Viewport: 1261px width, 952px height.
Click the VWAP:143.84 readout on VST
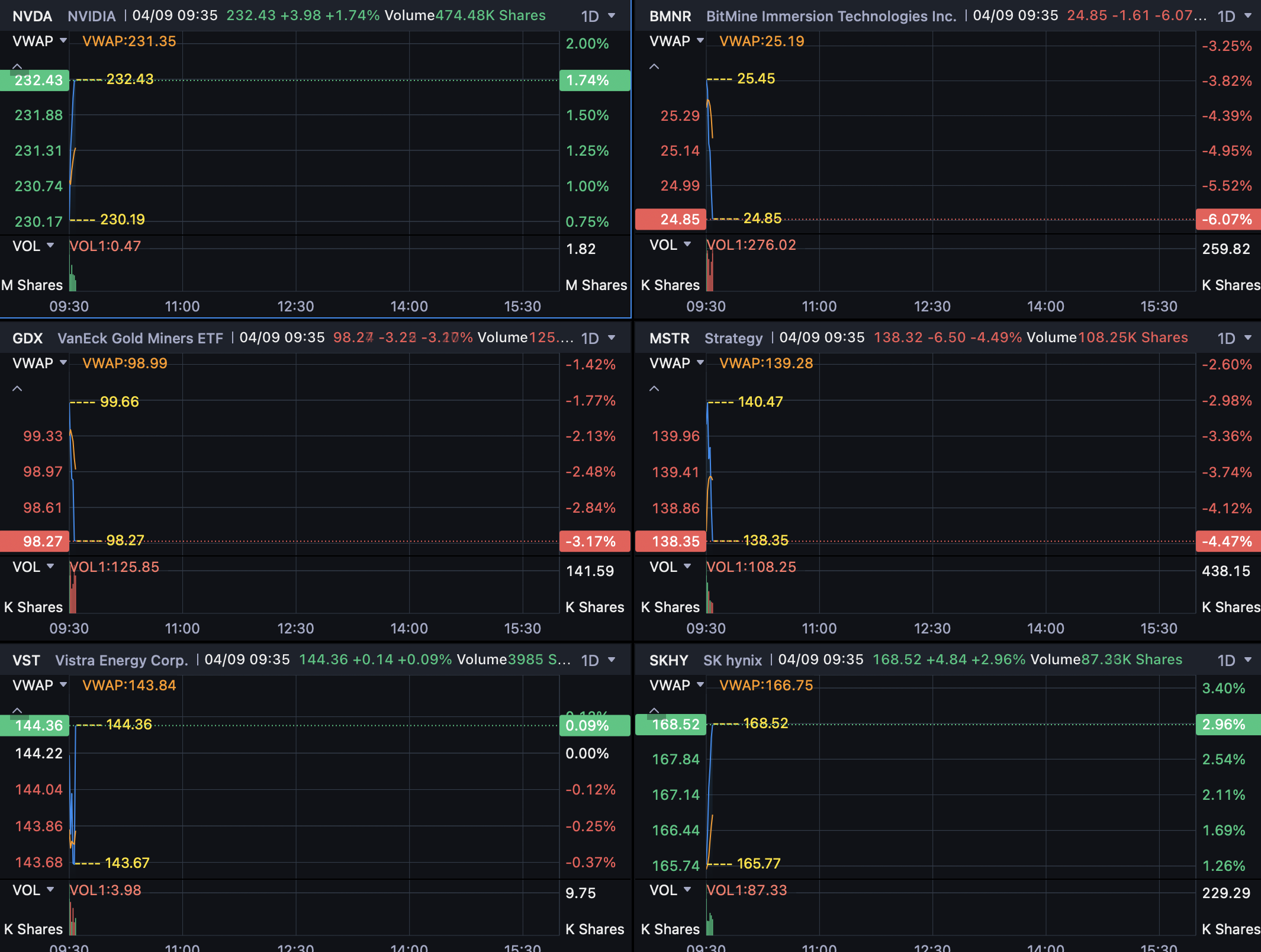(129, 685)
